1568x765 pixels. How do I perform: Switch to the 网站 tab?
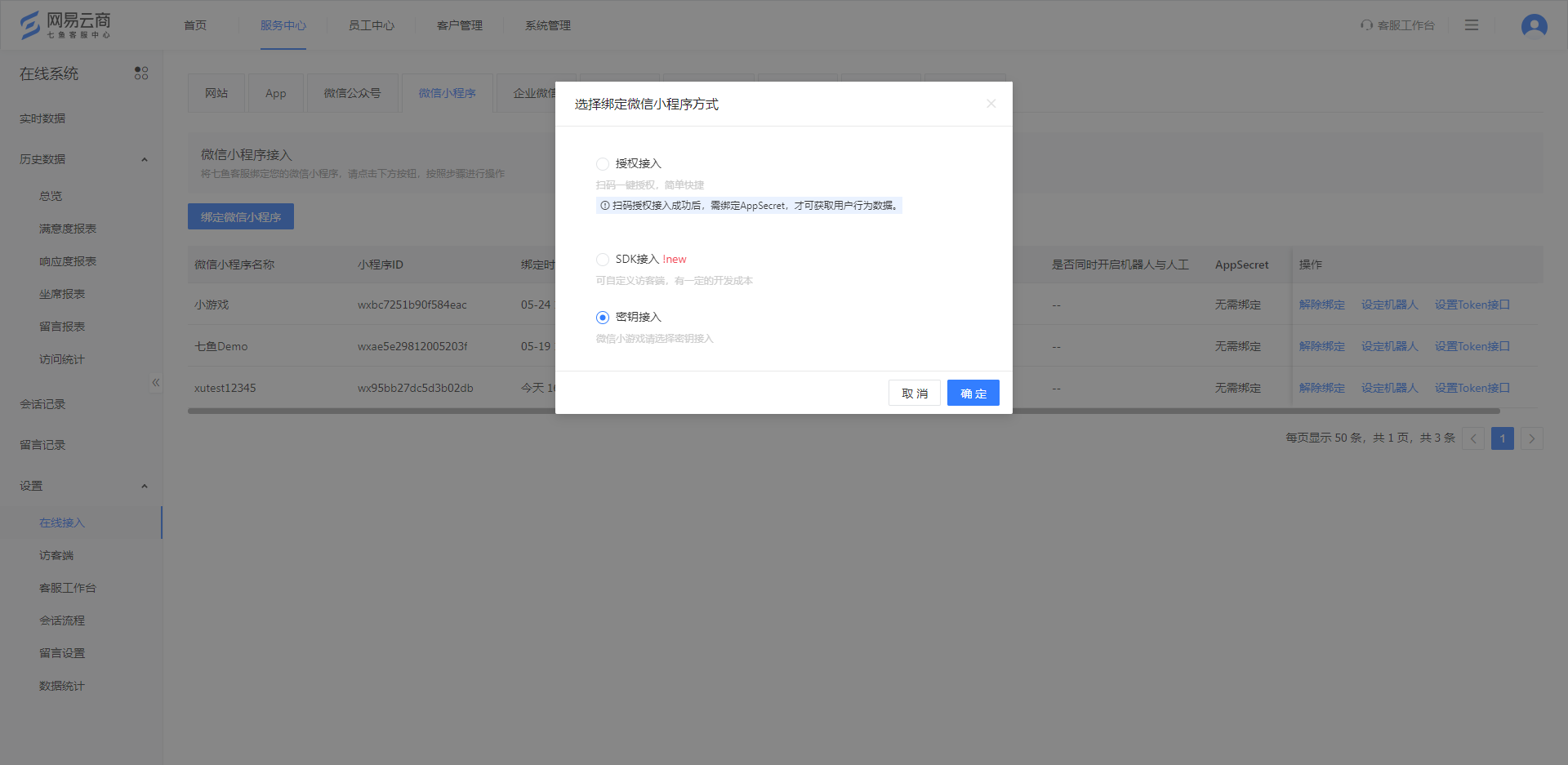[x=216, y=93]
